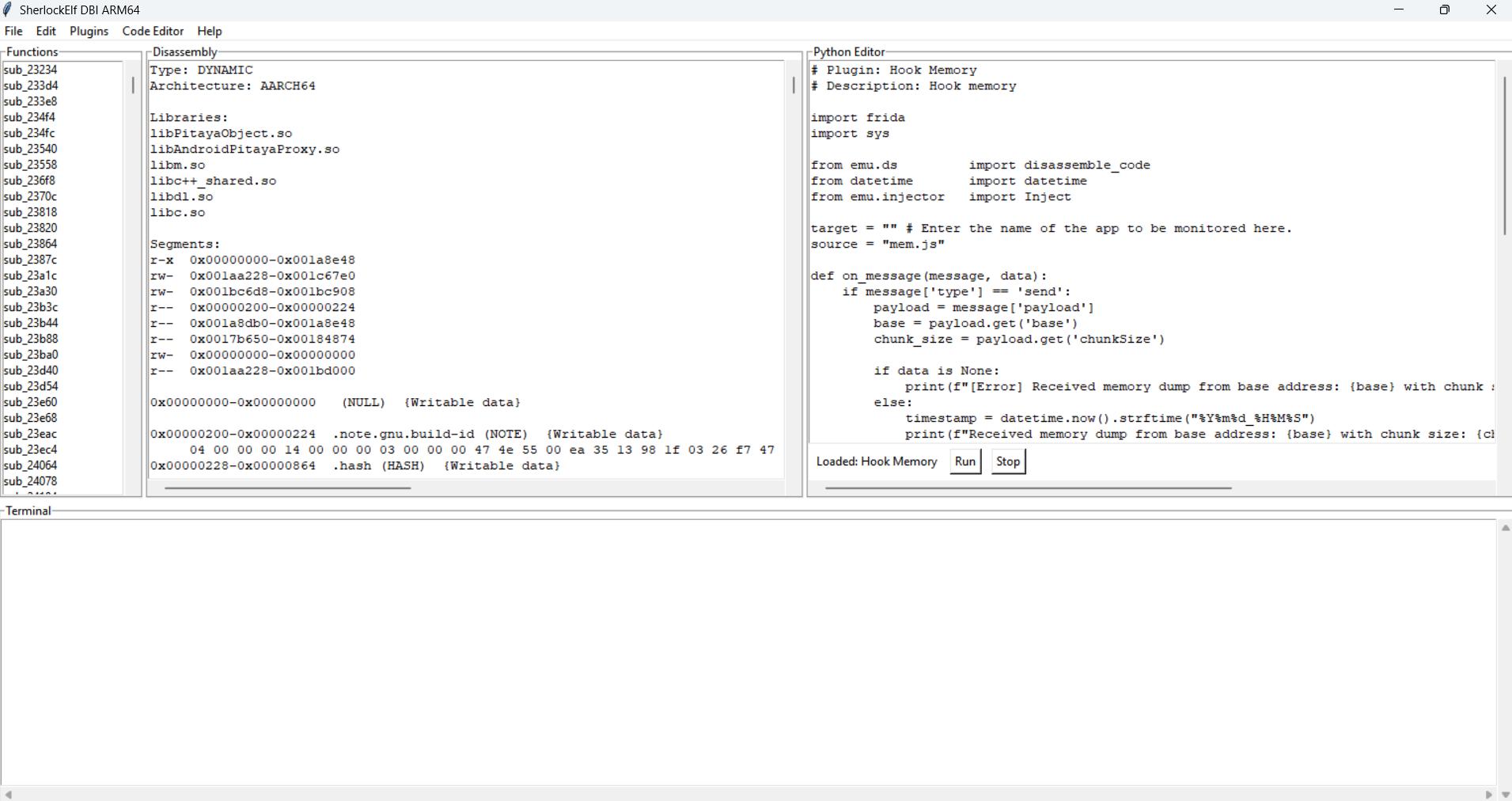This screenshot has height=801, width=1512.
Task: Open the Code Editor menu
Action: (x=153, y=31)
